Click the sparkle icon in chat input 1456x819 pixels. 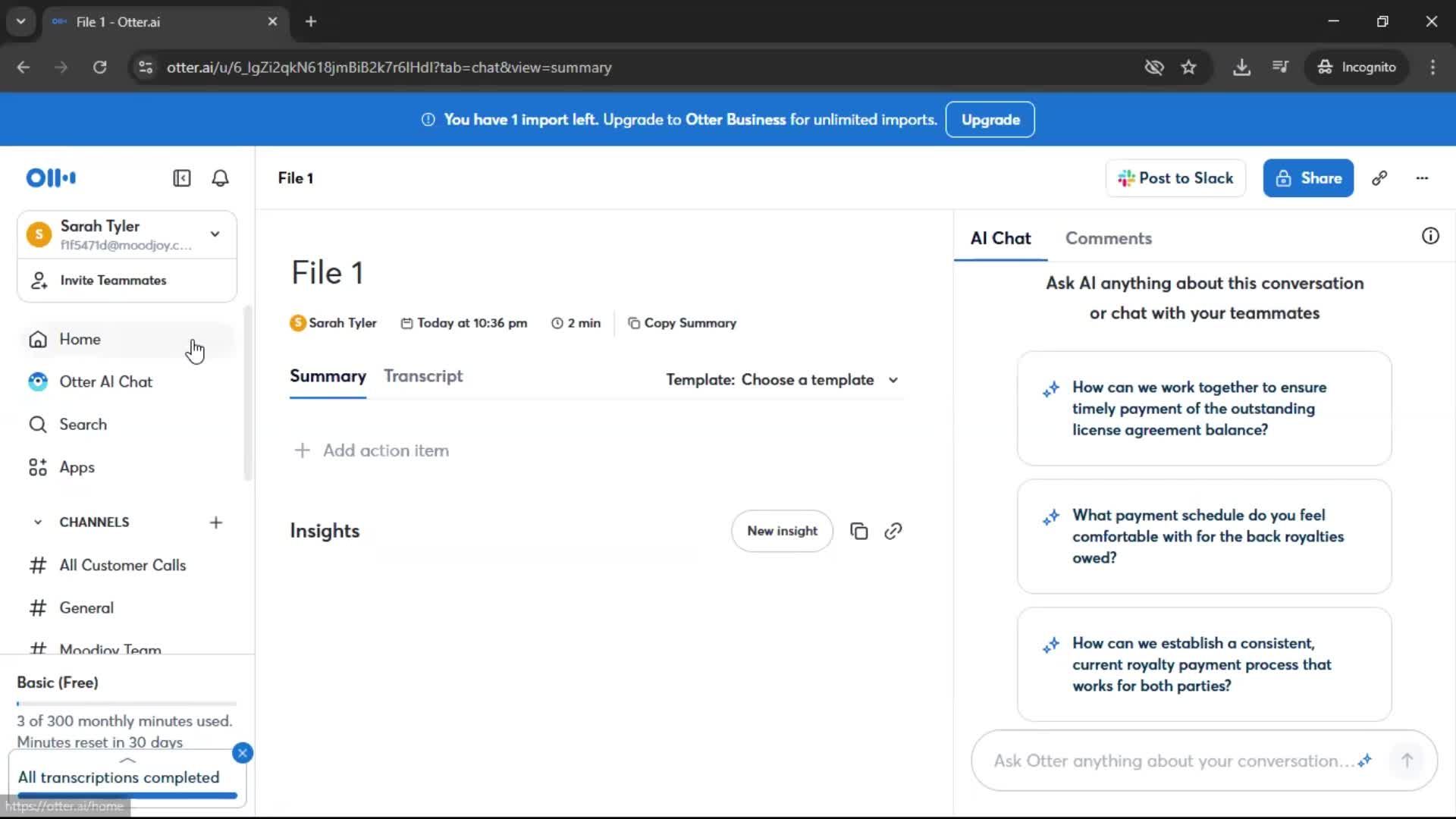pyautogui.click(x=1365, y=761)
